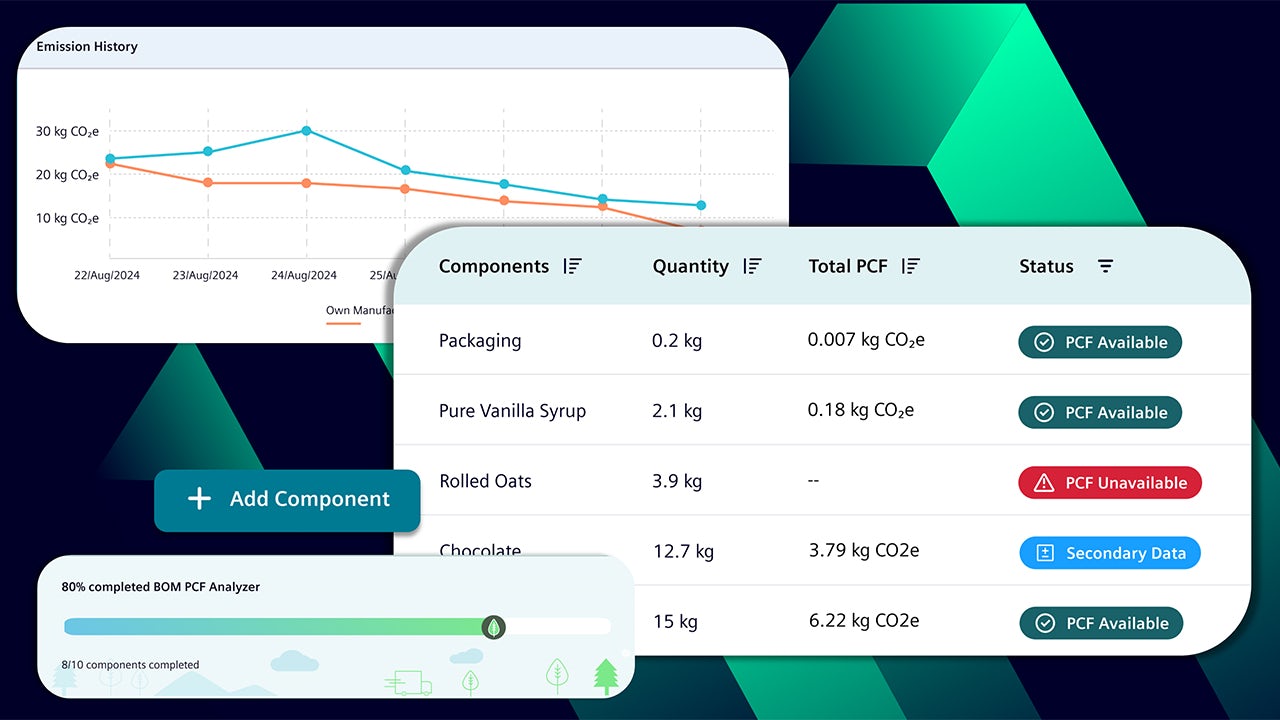Click blue data point on 24/Aug/2024 peak
This screenshot has height=720, width=1280.
(306, 130)
